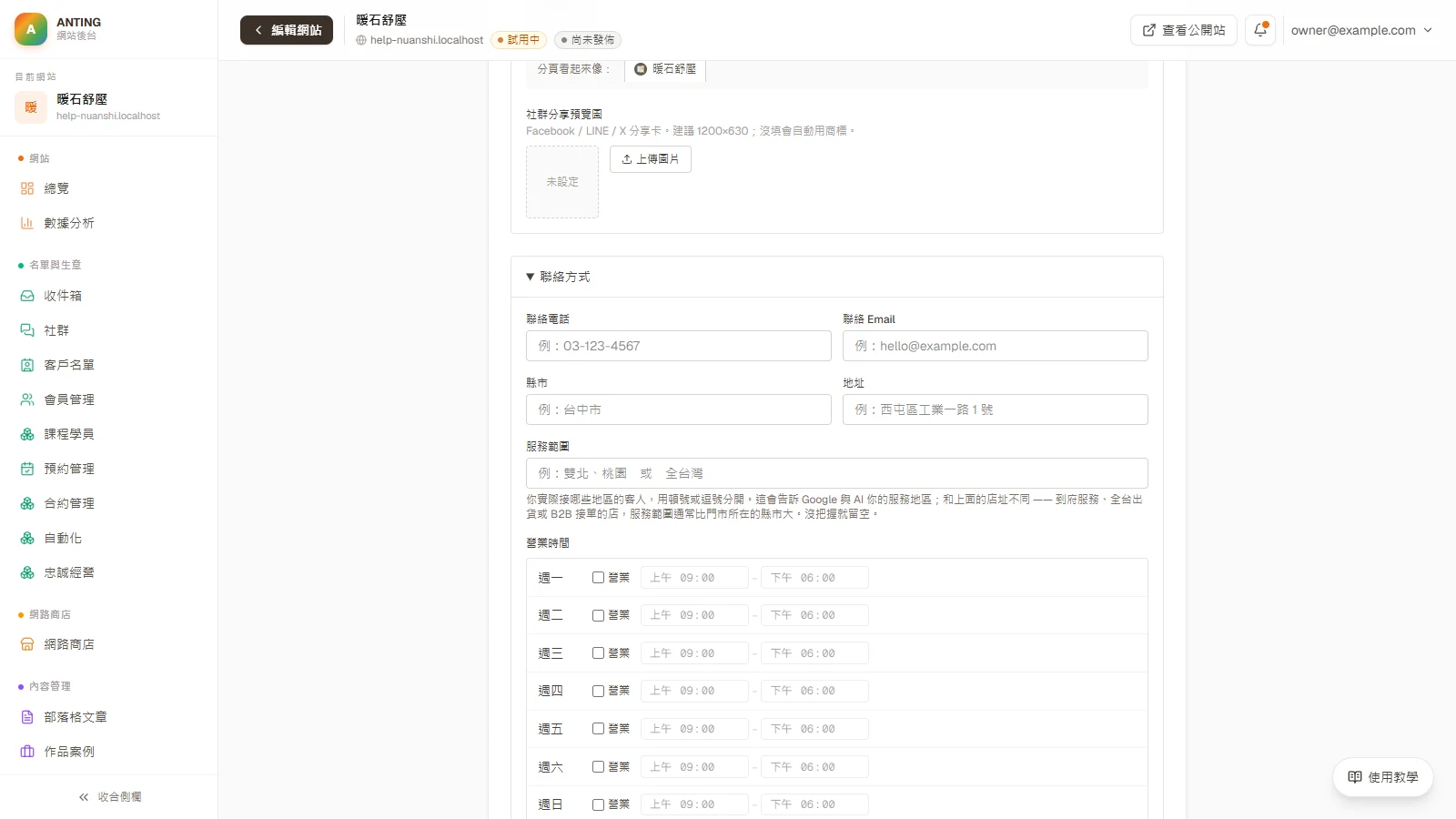
Task: Click the ANTING logo icon
Action: (31, 29)
